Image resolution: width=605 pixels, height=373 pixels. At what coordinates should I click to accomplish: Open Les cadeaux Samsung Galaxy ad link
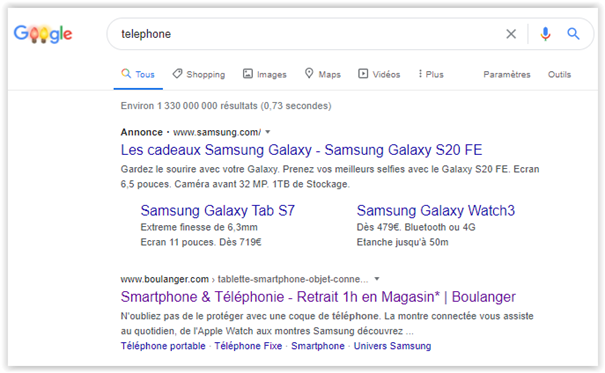tap(301, 150)
